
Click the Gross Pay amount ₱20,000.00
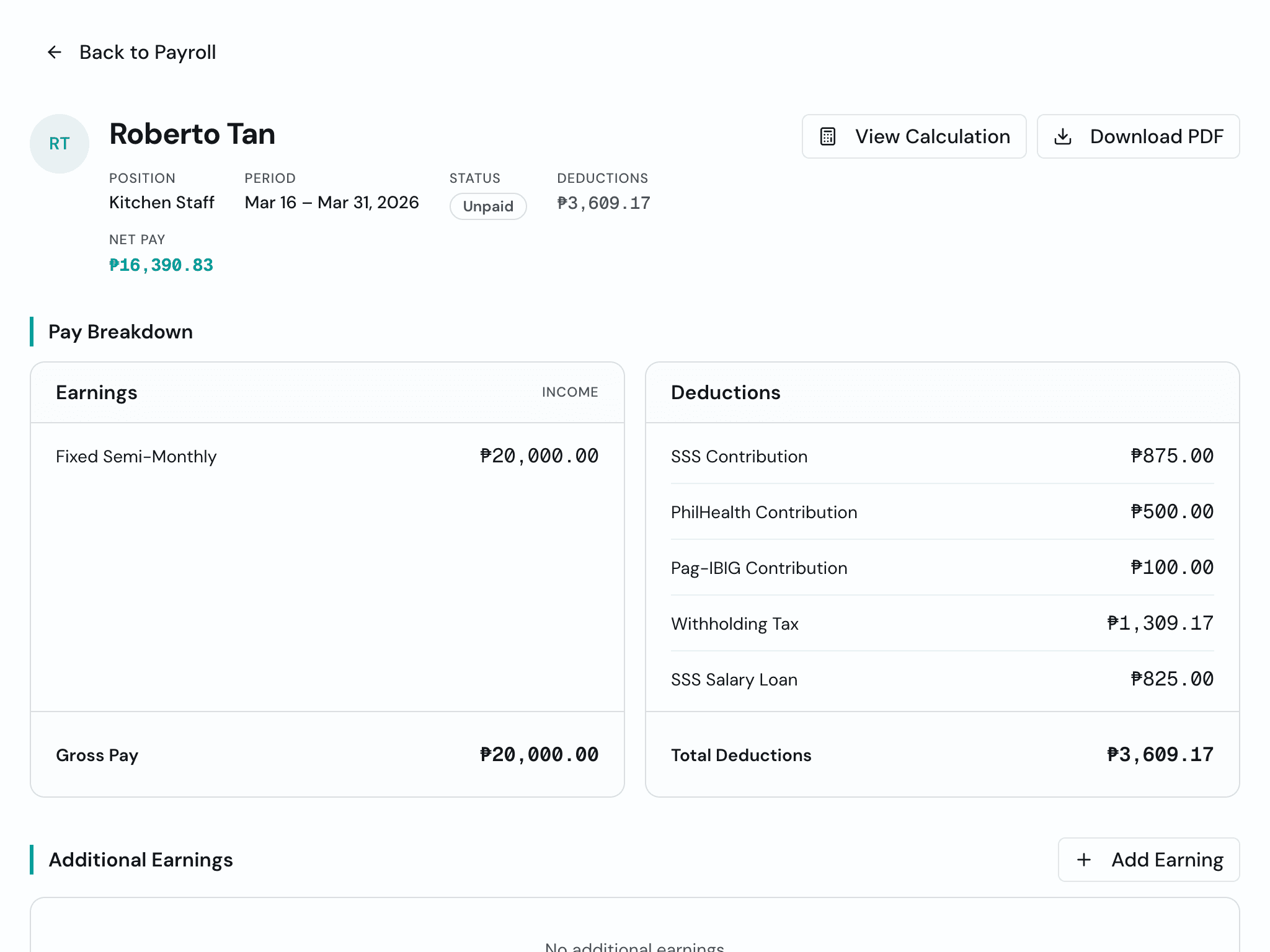(x=540, y=755)
